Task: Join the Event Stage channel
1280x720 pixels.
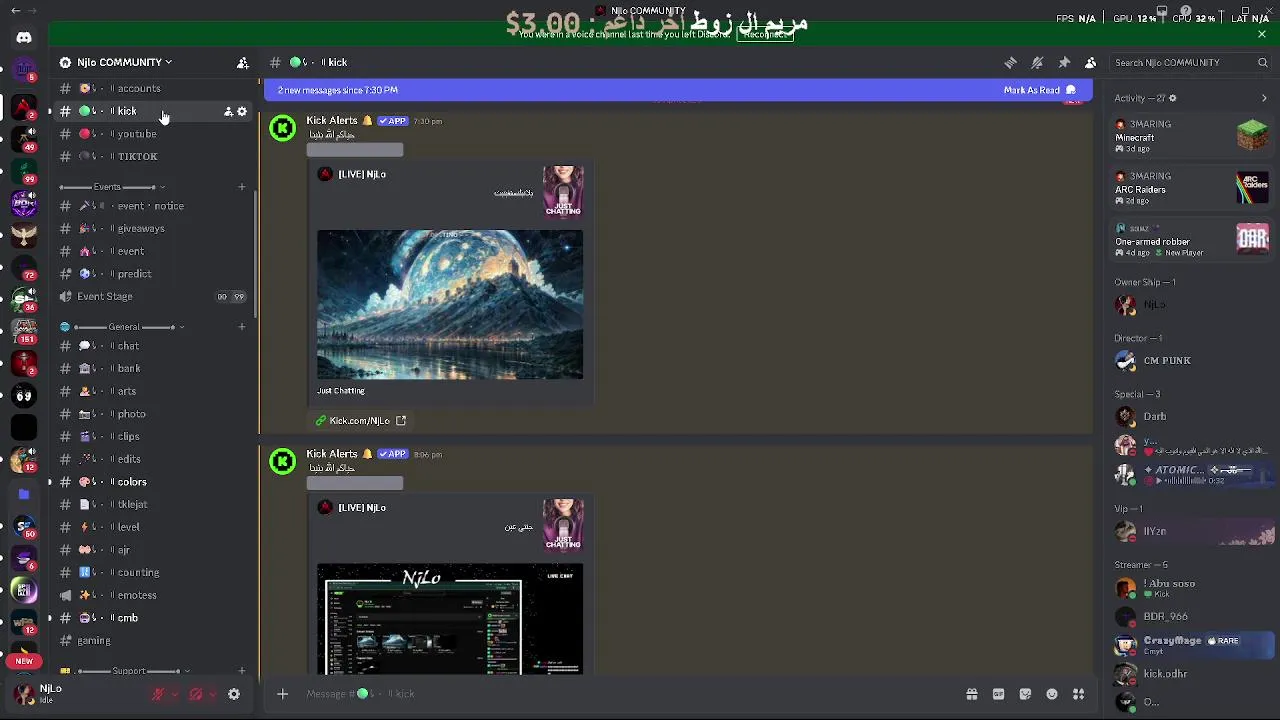Action: (150, 297)
